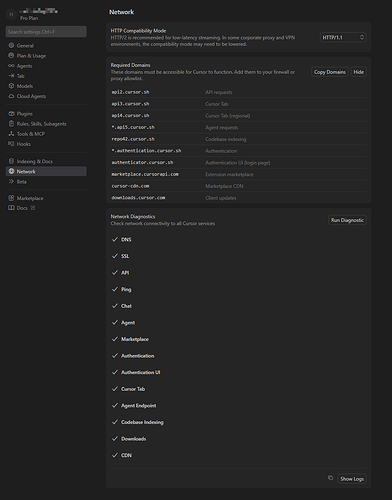Click the Client updates description text
The width and height of the screenshot is (392, 500).
pyautogui.click(x=221, y=198)
